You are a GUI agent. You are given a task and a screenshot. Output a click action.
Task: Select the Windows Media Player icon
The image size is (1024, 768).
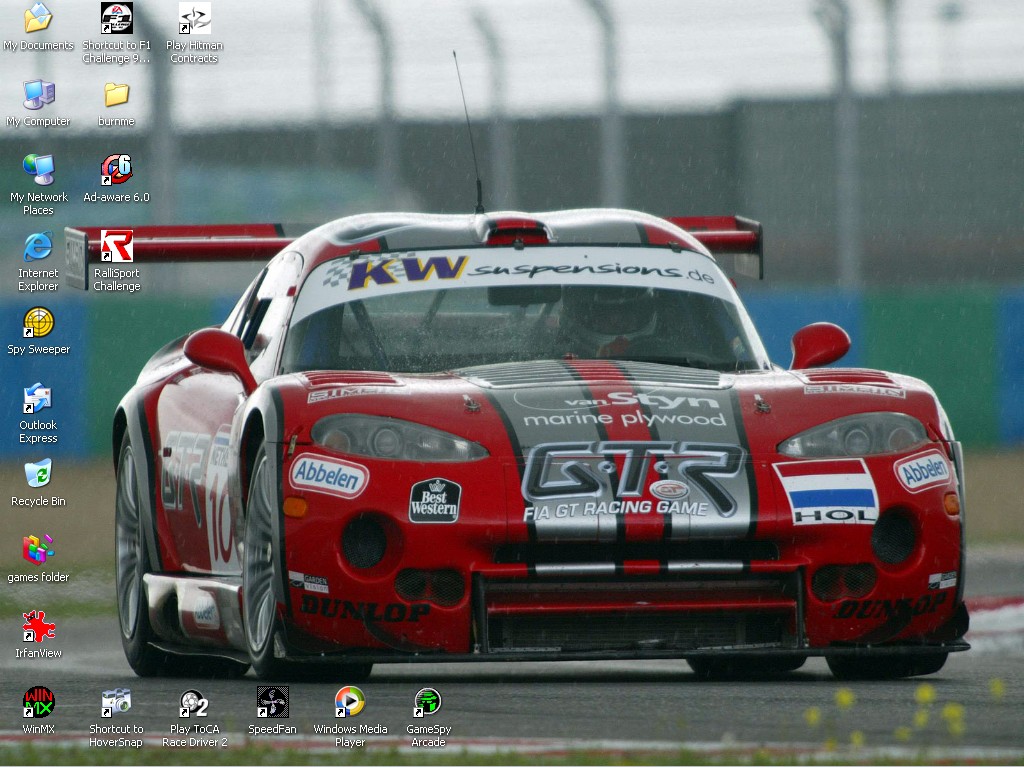tap(350, 703)
